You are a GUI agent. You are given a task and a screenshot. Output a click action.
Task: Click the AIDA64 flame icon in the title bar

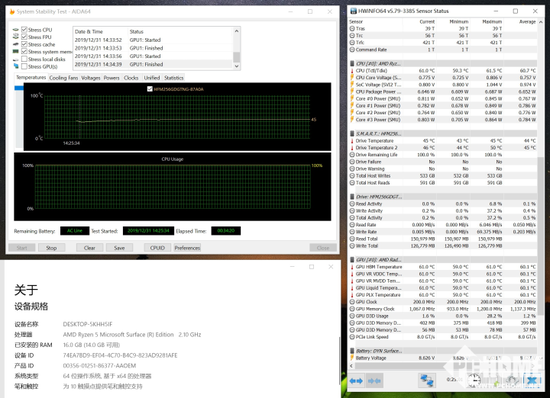point(12,12)
